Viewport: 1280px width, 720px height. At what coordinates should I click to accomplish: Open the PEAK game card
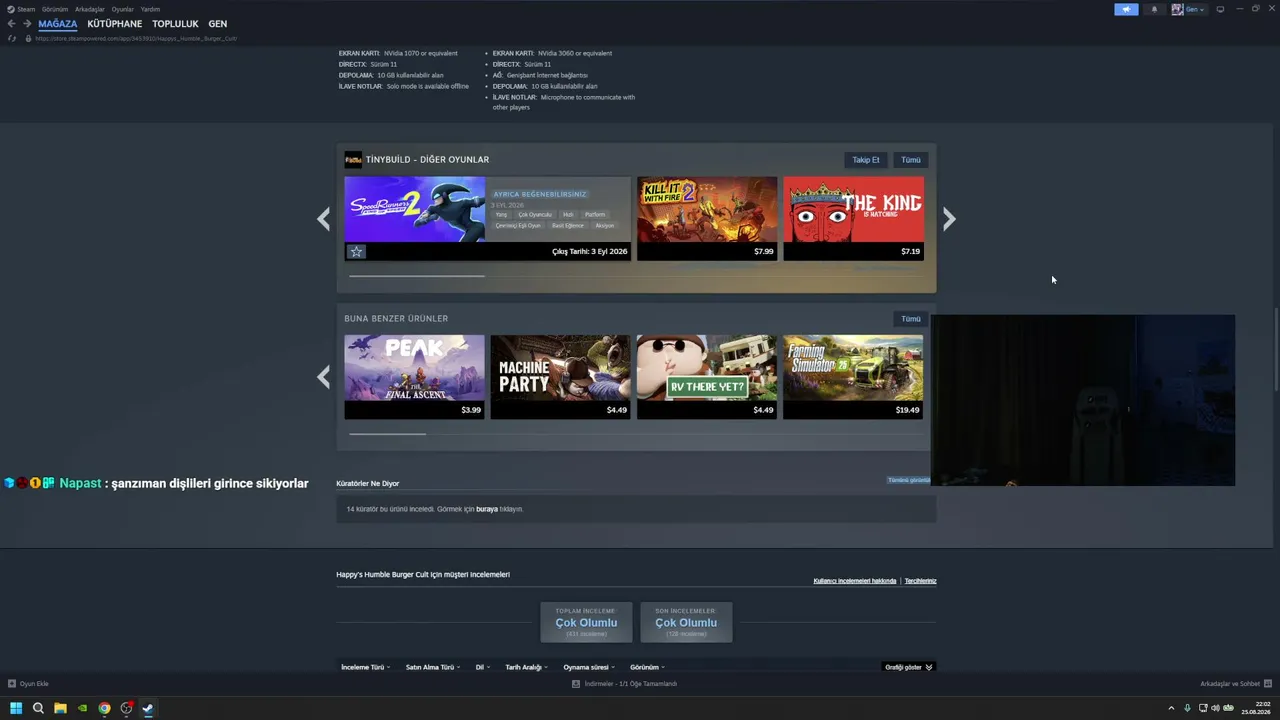point(414,377)
